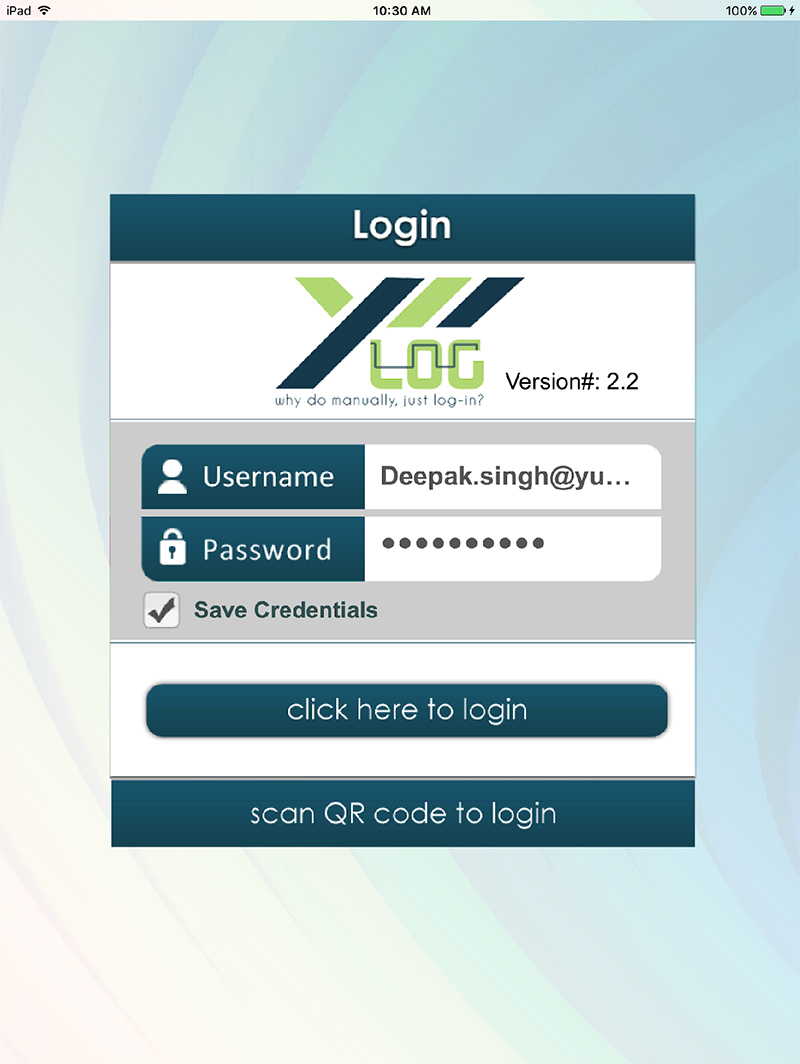The height and width of the screenshot is (1064, 800).
Task: Click the Save Credentials label text
Action: (286, 610)
